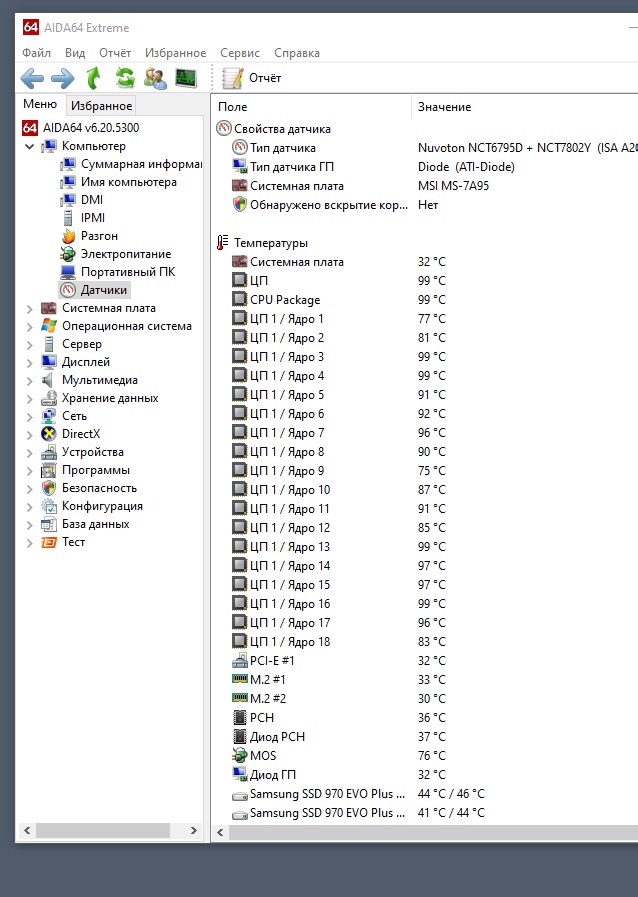The width and height of the screenshot is (638, 897).
Task: Expand the Дисплей tree node
Action: click(x=30, y=363)
